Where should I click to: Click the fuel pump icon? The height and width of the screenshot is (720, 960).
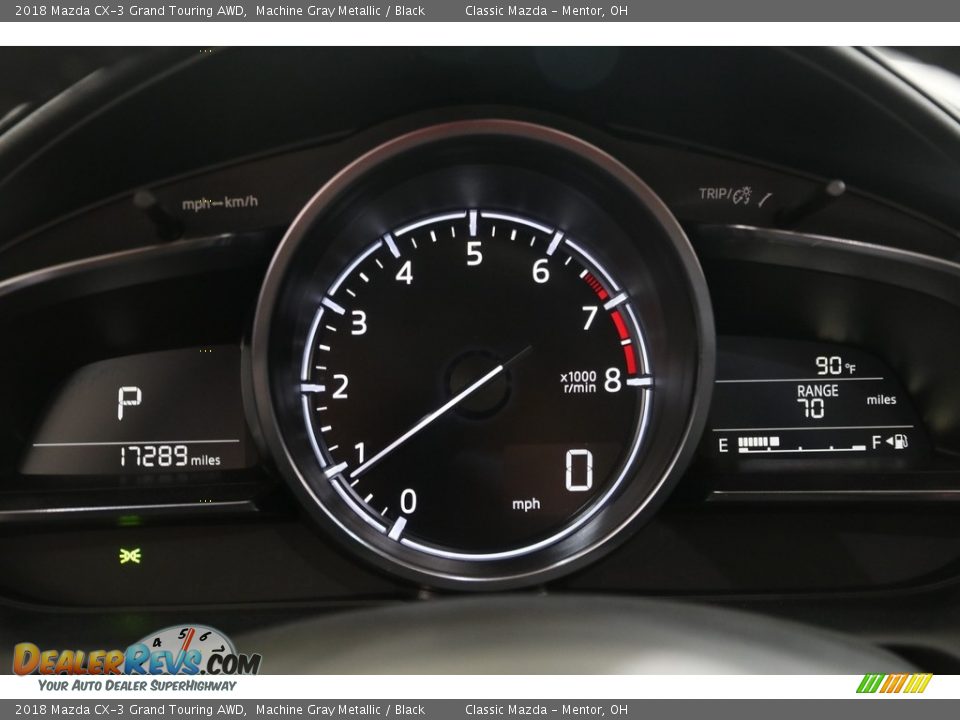(x=900, y=441)
